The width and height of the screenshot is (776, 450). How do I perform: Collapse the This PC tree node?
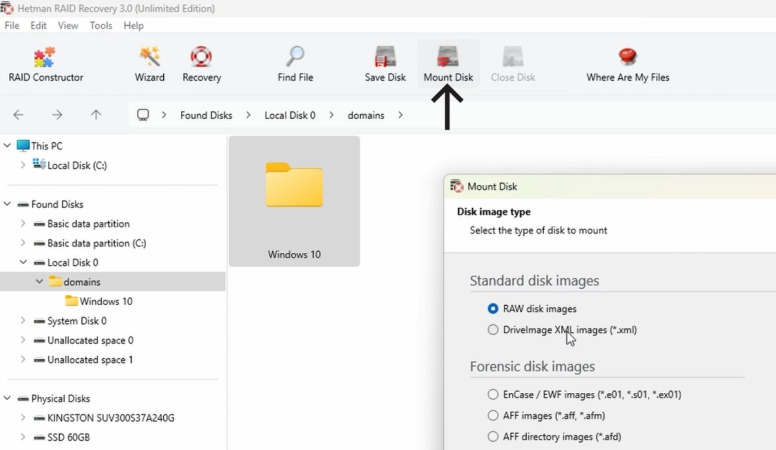[7, 146]
